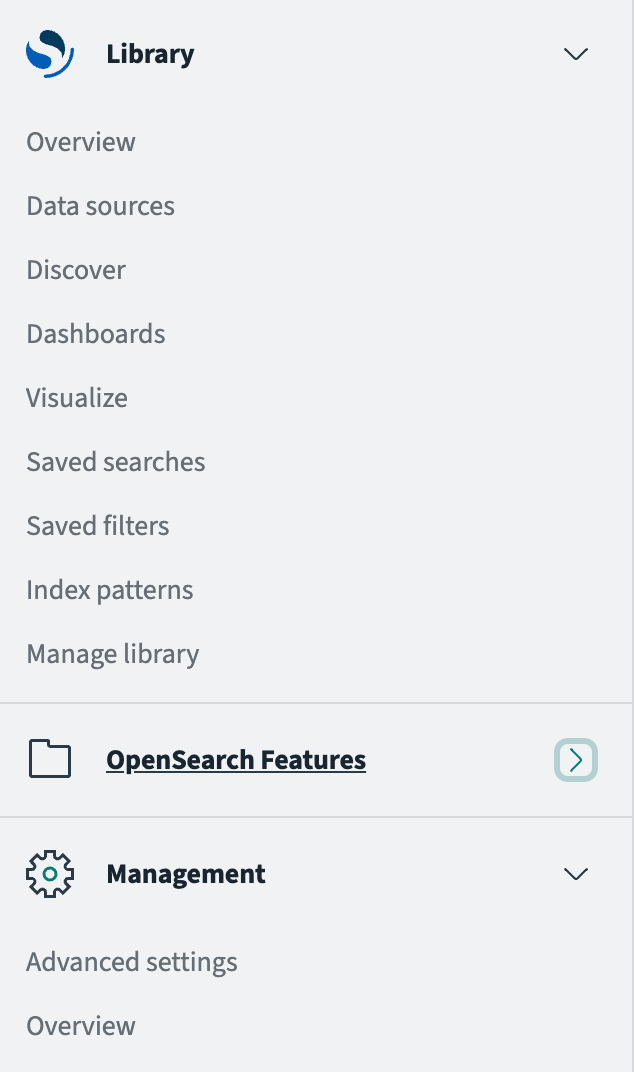Collapse the Library section using its chevron

coord(575,55)
